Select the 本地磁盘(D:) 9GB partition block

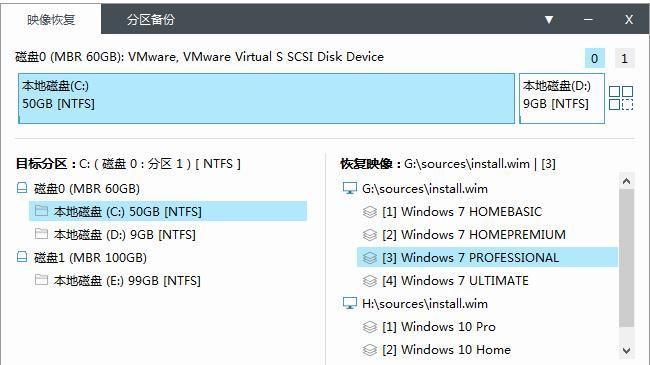point(562,98)
